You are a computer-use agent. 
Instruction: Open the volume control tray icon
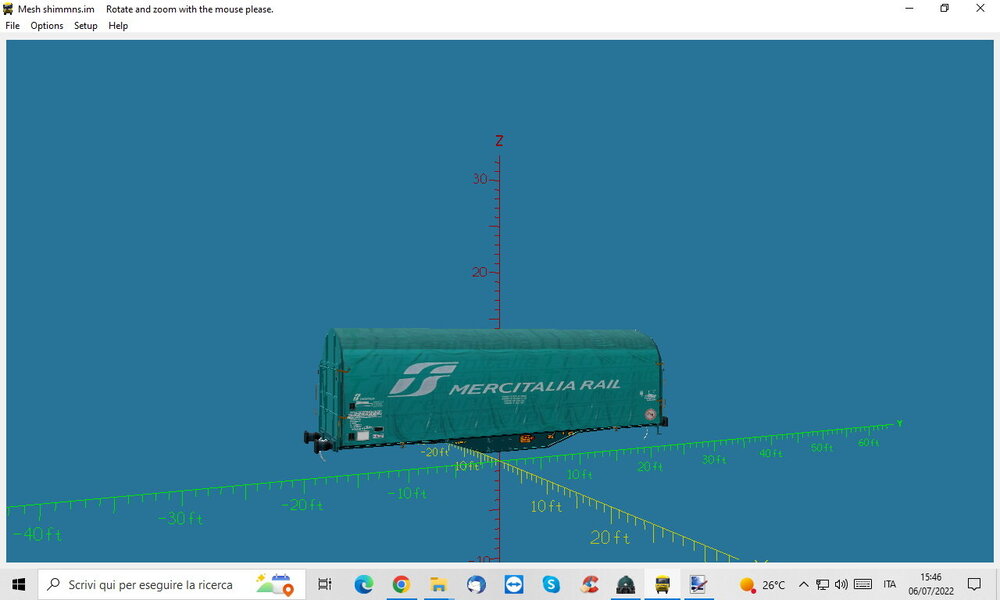click(x=841, y=584)
